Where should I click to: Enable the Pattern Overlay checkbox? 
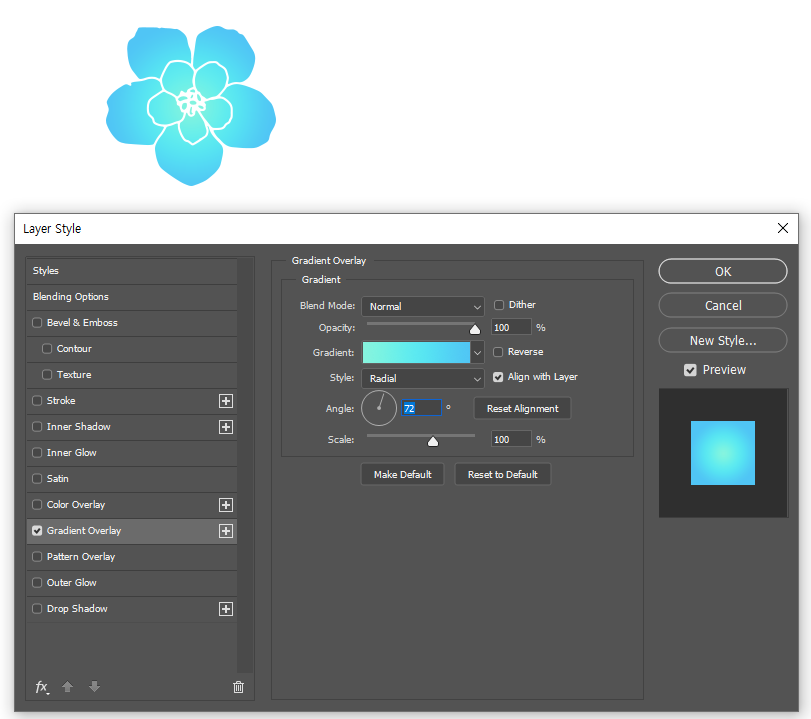pyautogui.click(x=37, y=557)
